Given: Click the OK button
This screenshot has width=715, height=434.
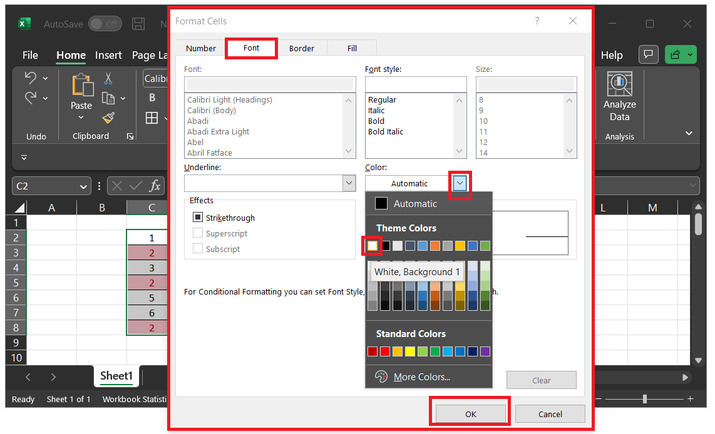Looking at the screenshot, I should tap(471, 414).
